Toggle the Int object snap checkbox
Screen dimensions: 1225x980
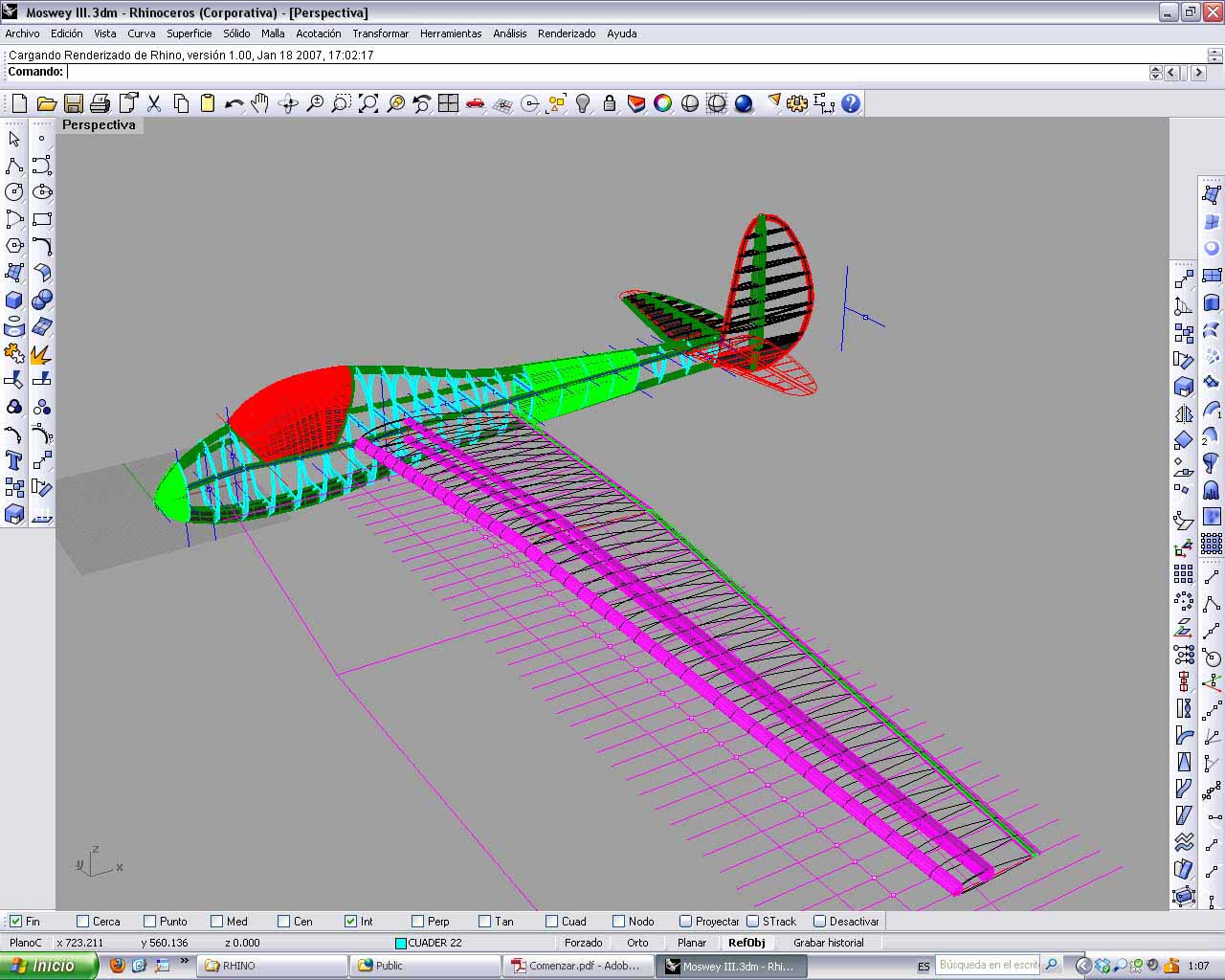tap(351, 922)
